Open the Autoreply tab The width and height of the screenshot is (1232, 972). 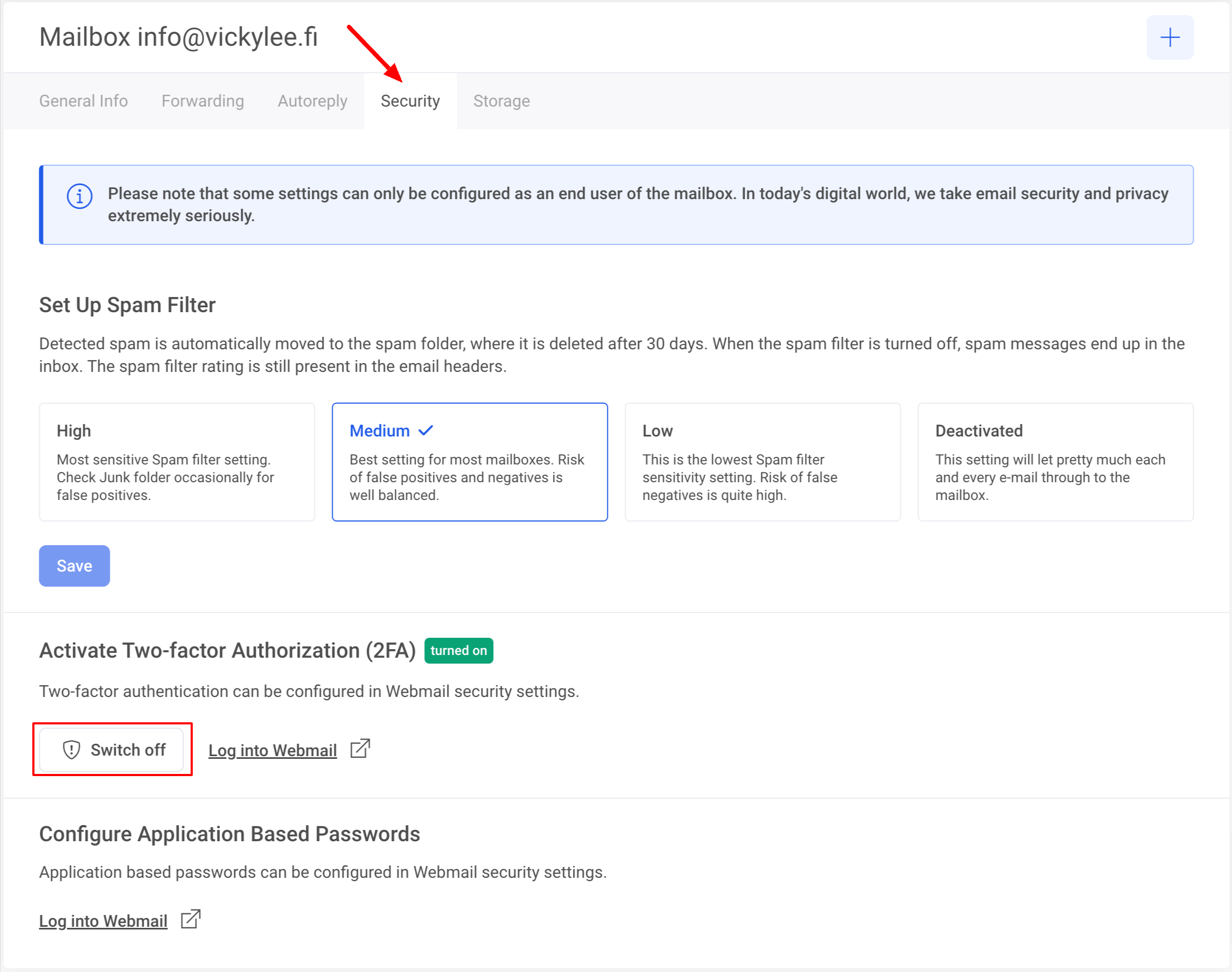[x=312, y=101]
